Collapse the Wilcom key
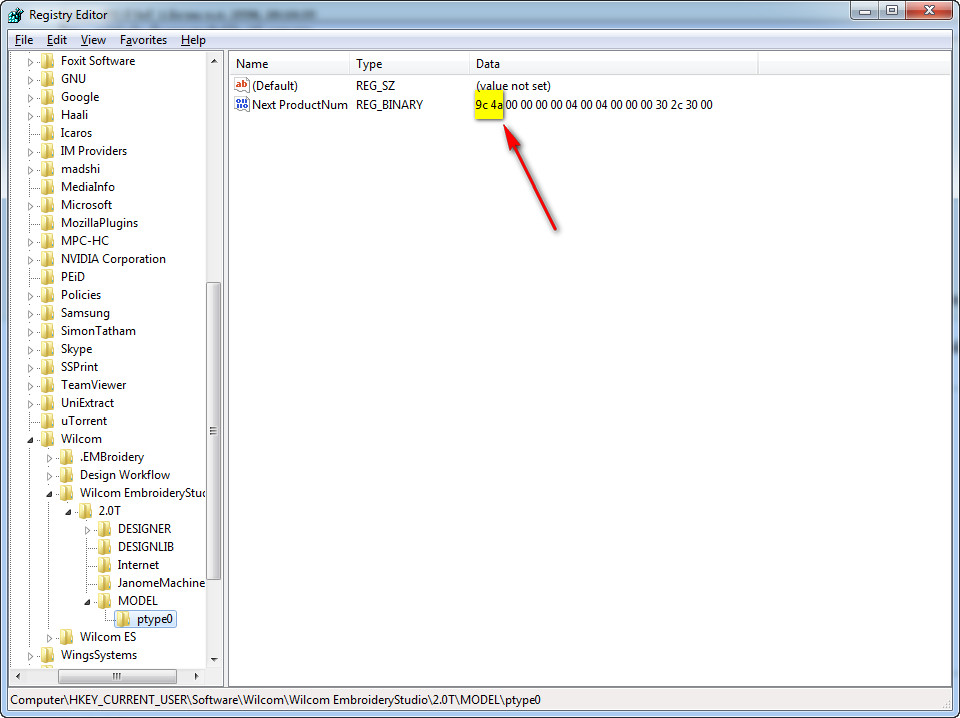The image size is (960, 718). click(x=30, y=439)
